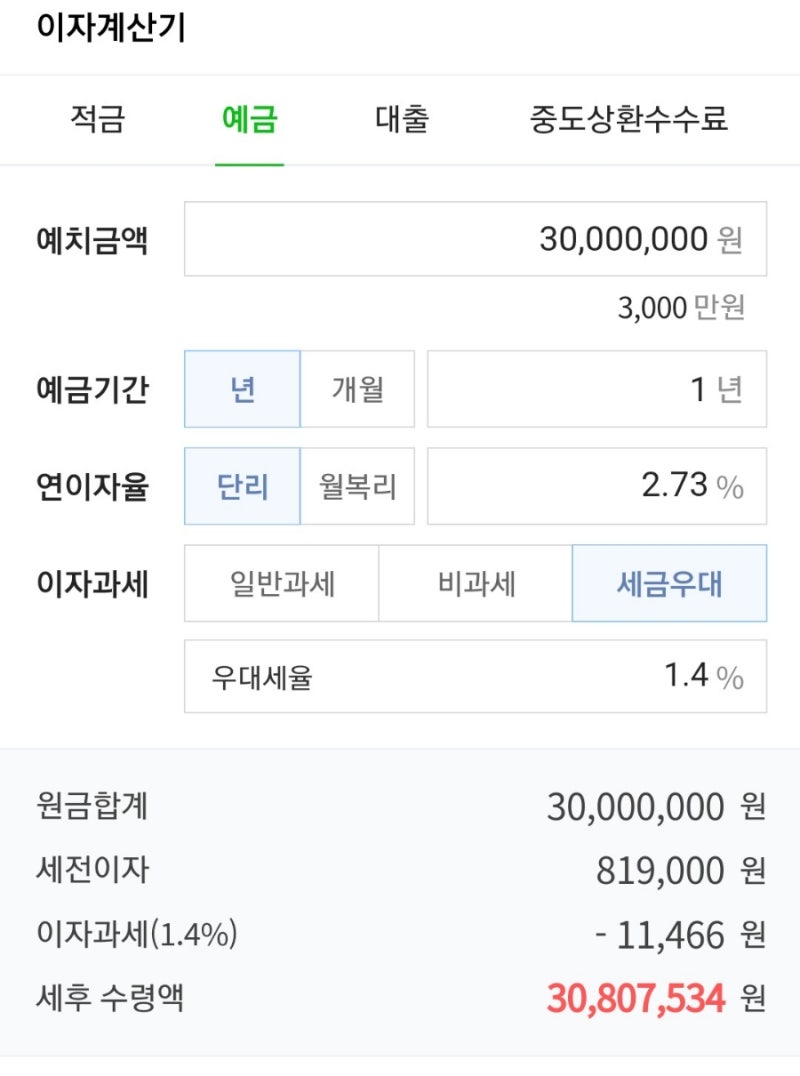
Task: Click the 우대세율 rate input field
Action: 475,677
